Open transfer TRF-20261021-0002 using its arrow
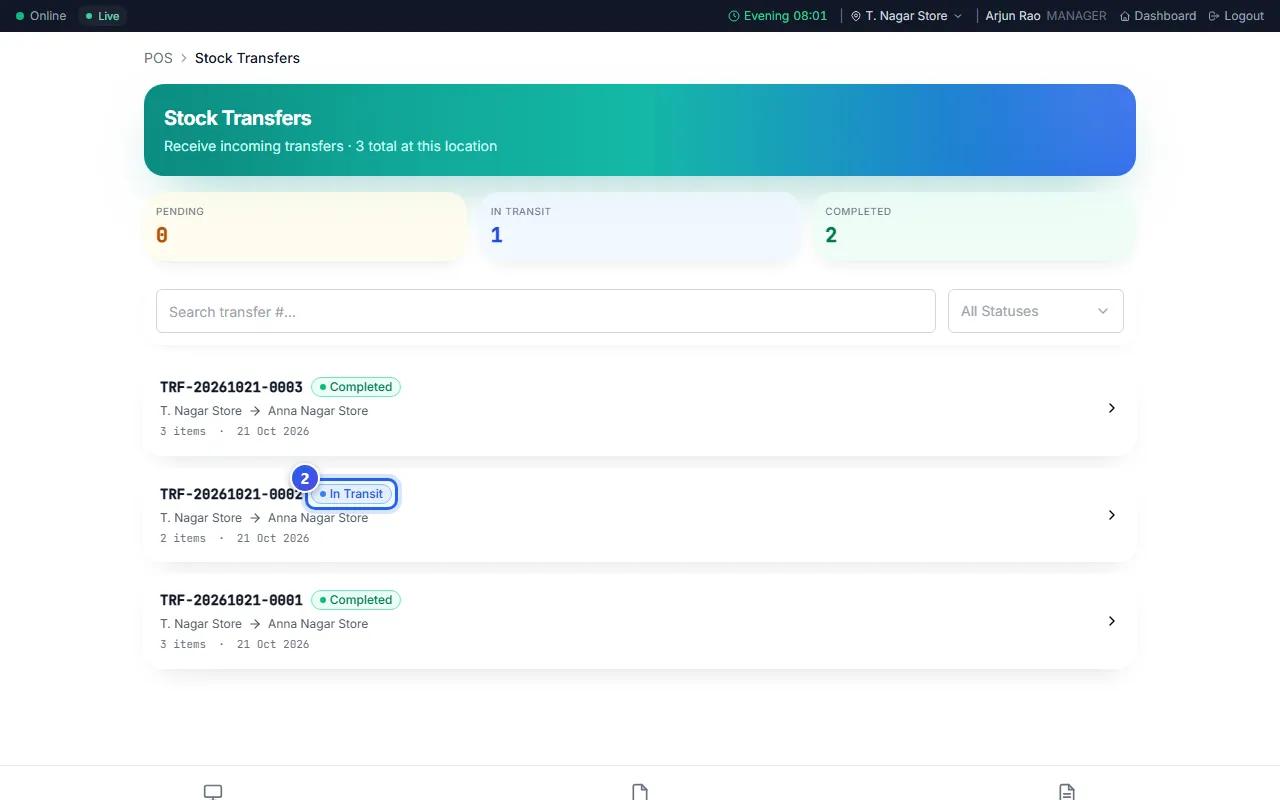The height and width of the screenshot is (800, 1280). tap(1112, 515)
